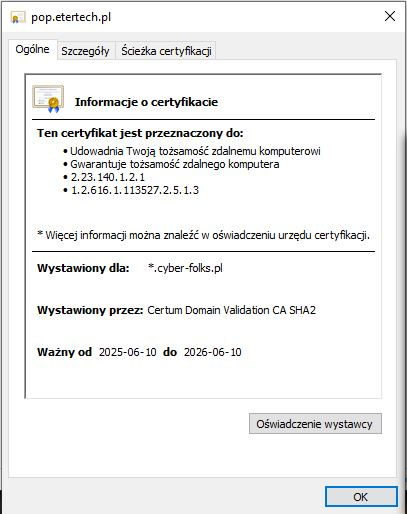Click the large certificate ribbon icon
Image resolution: width=407 pixels, height=514 pixels.
48,99
